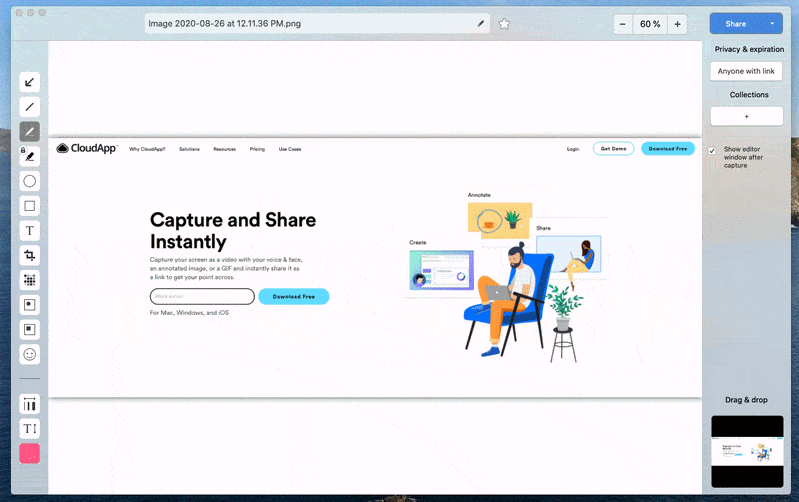Click Pricing in captured page nav
Viewport: 799px width, 502px height.
(257, 149)
